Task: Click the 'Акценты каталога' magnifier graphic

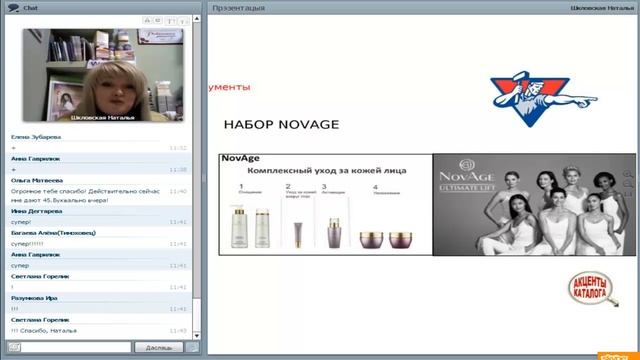Action: pos(593,289)
